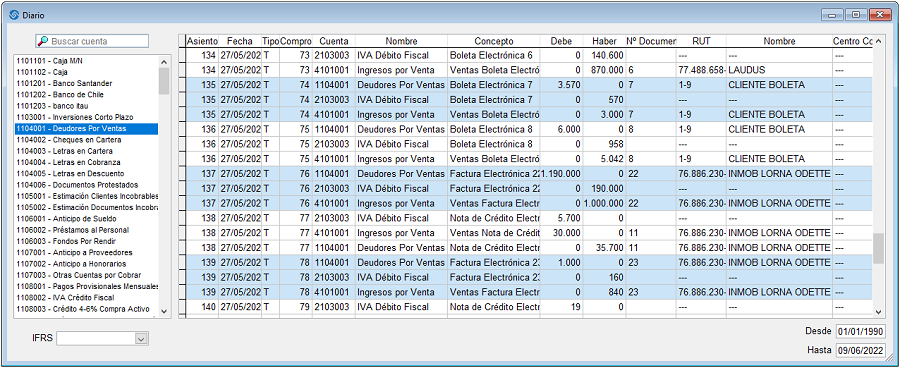Select account 1101203 - banco itau

(x=86, y=106)
